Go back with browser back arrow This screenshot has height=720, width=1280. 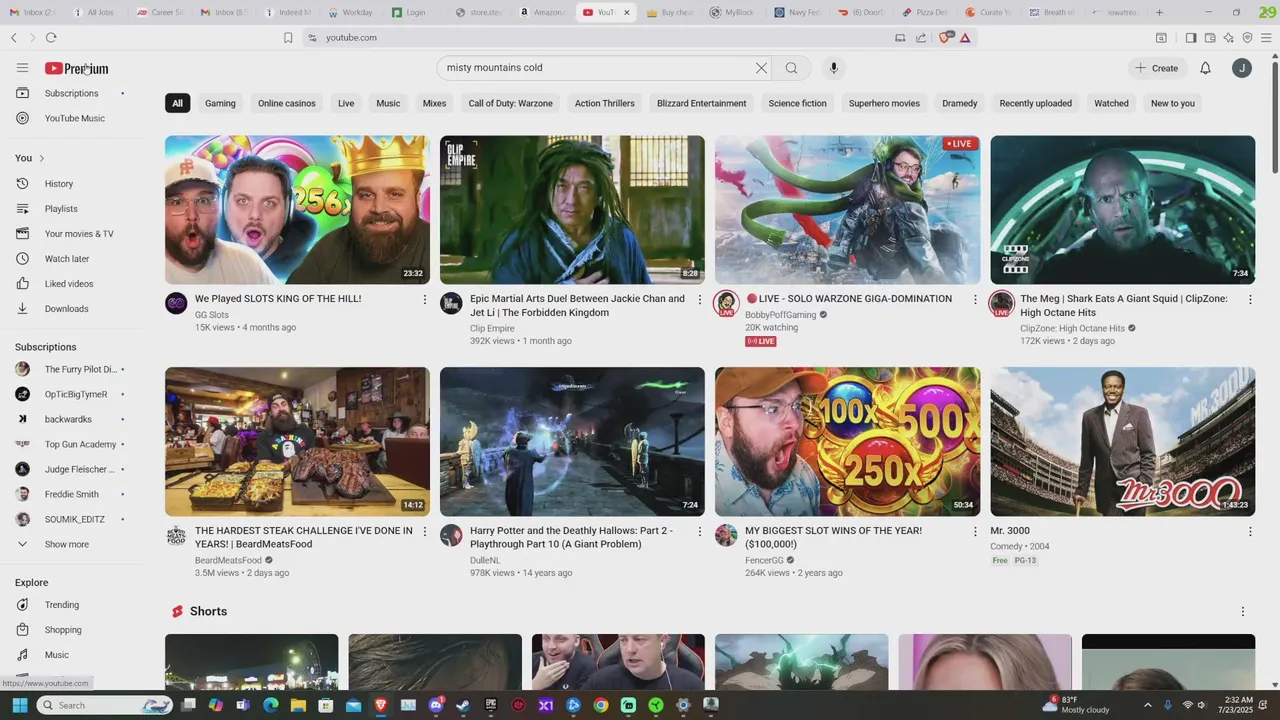[x=14, y=37]
